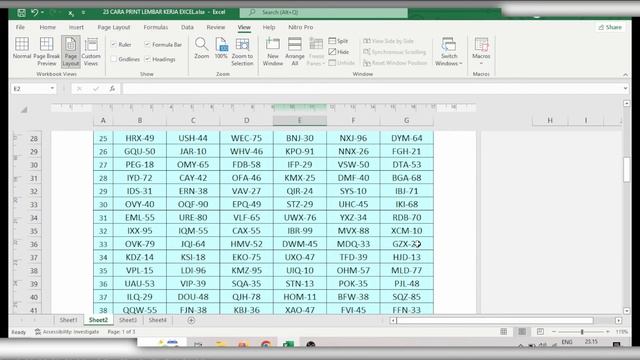
Task: Click the Zoom magnifier icon
Action: pos(201,48)
